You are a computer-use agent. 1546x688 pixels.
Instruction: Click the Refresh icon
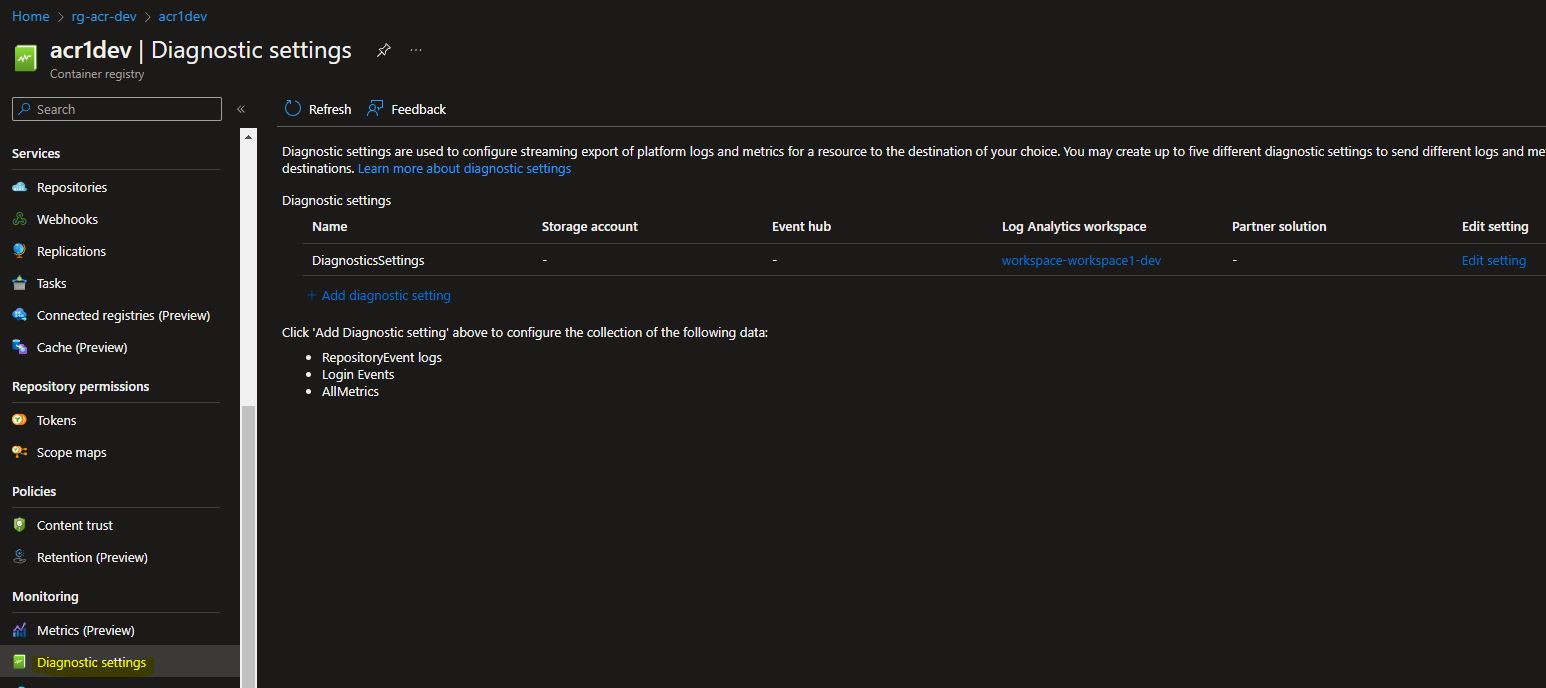293,109
